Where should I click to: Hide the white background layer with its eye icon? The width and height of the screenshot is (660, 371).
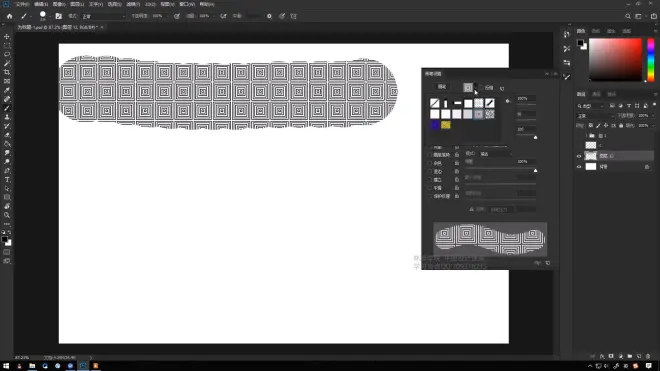click(579, 167)
